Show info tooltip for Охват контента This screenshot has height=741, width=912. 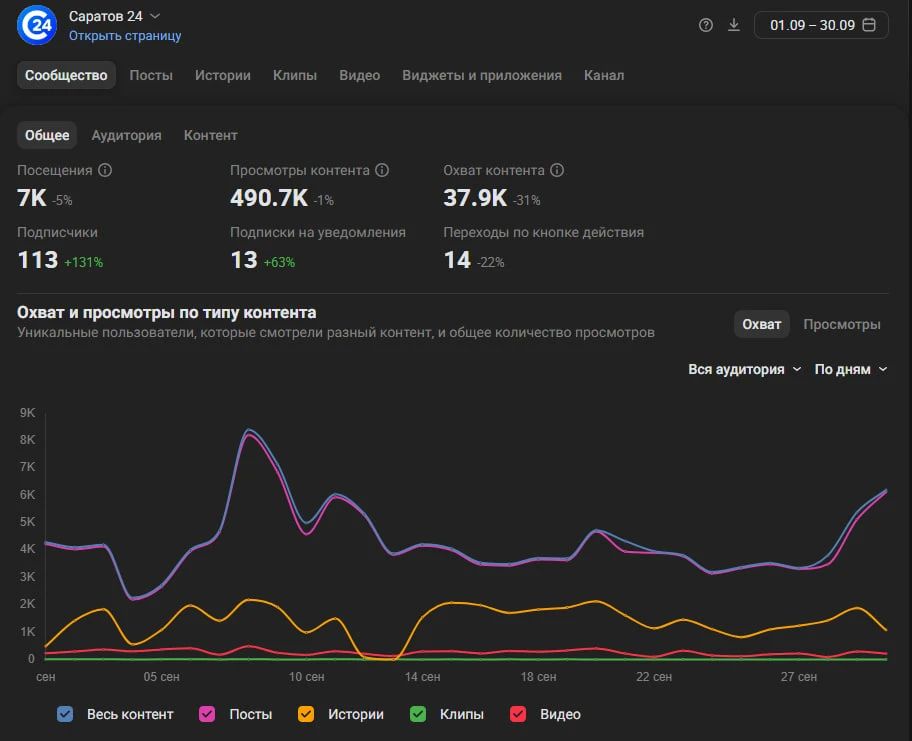pyautogui.click(x=557, y=170)
